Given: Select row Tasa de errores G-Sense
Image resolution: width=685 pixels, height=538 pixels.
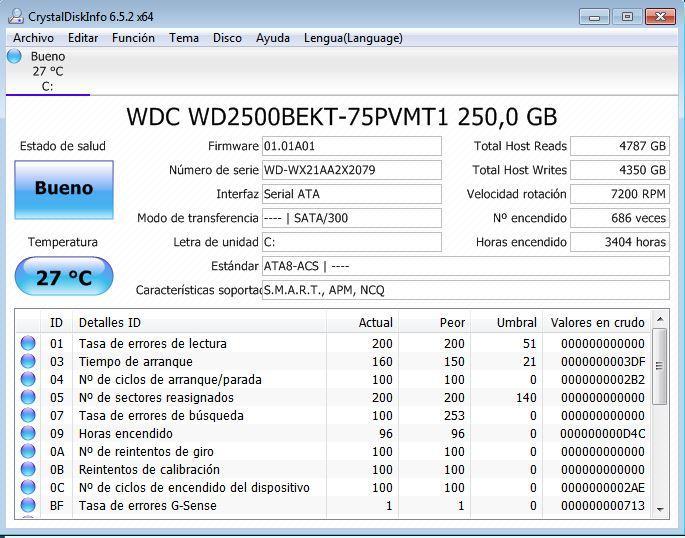Looking at the screenshot, I should [333, 505].
